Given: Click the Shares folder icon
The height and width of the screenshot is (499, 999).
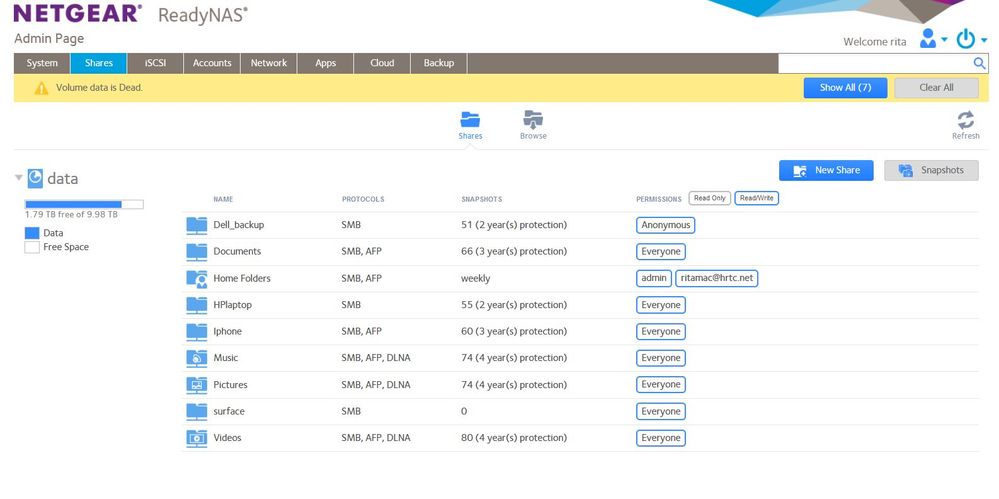Looking at the screenshot, I should click(x=470, y=119).
